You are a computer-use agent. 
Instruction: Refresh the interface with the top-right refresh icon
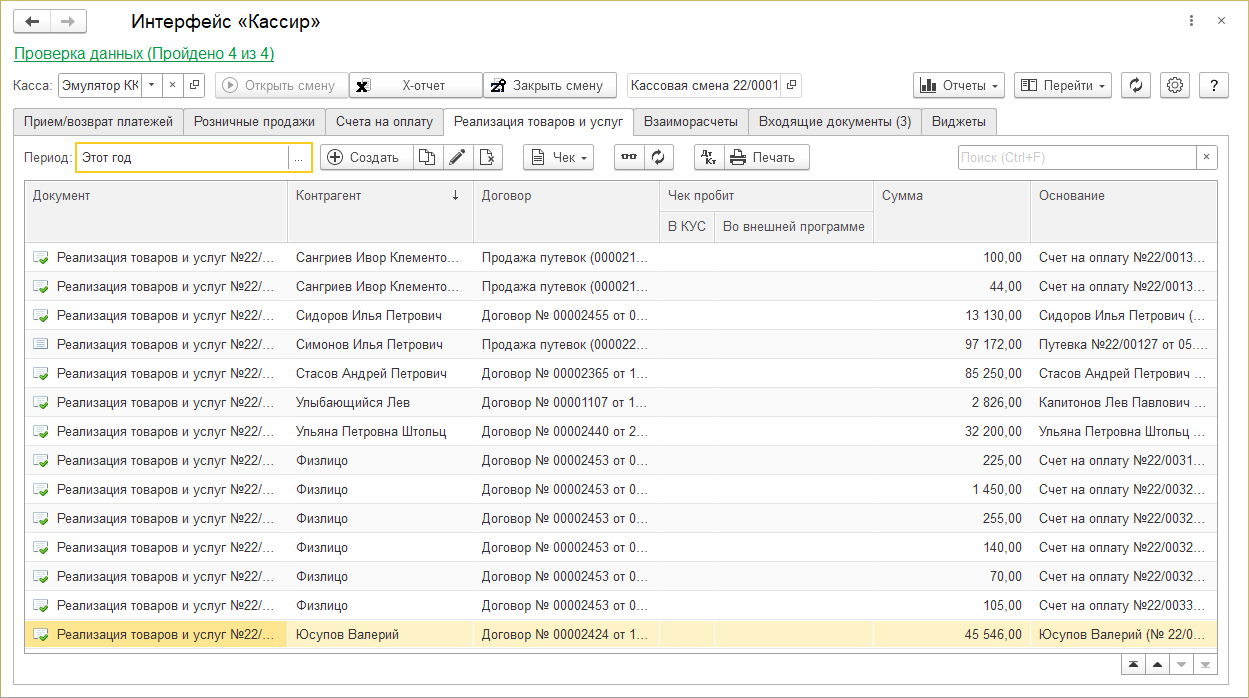(x=1135, y=85)
